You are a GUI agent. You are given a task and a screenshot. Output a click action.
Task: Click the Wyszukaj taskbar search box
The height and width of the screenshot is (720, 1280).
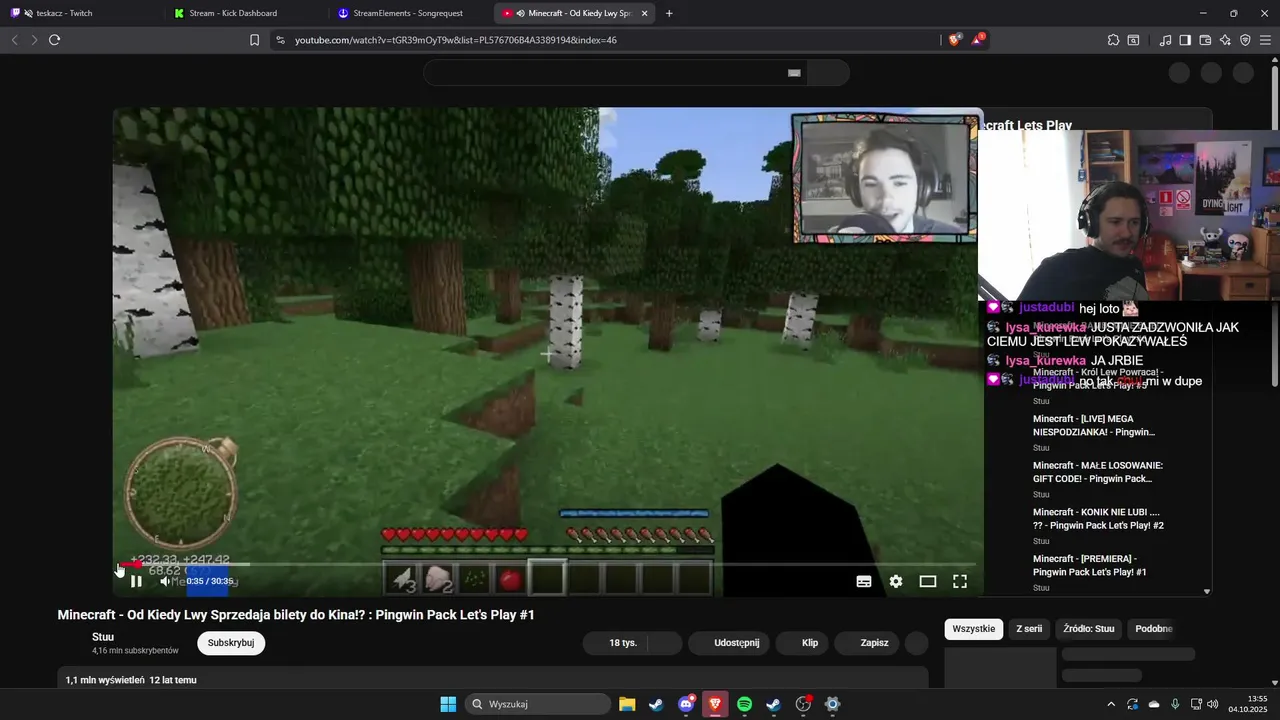[539, 704]
